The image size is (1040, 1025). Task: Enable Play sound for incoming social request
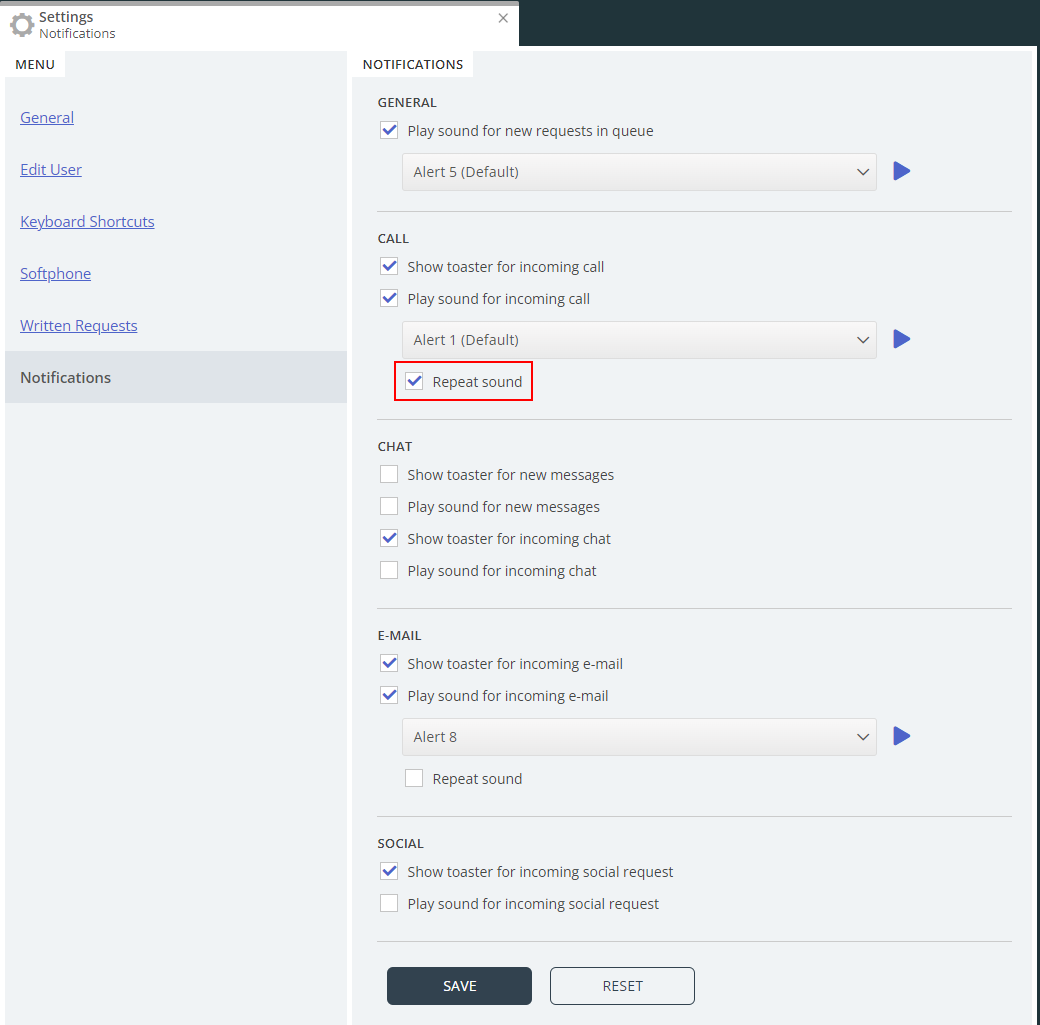[389, 903]
